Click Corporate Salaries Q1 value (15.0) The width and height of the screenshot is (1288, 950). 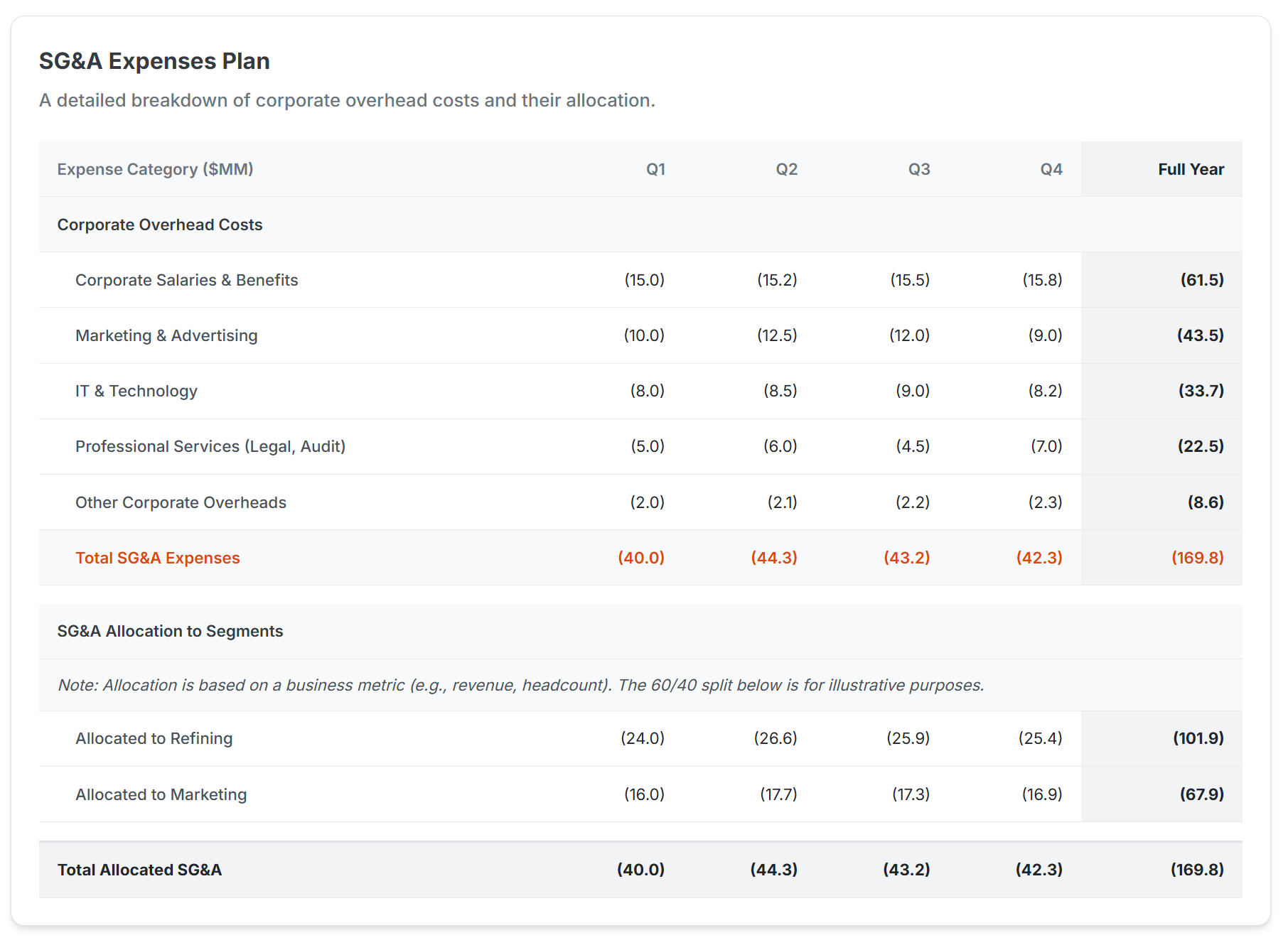click(644, 280)
